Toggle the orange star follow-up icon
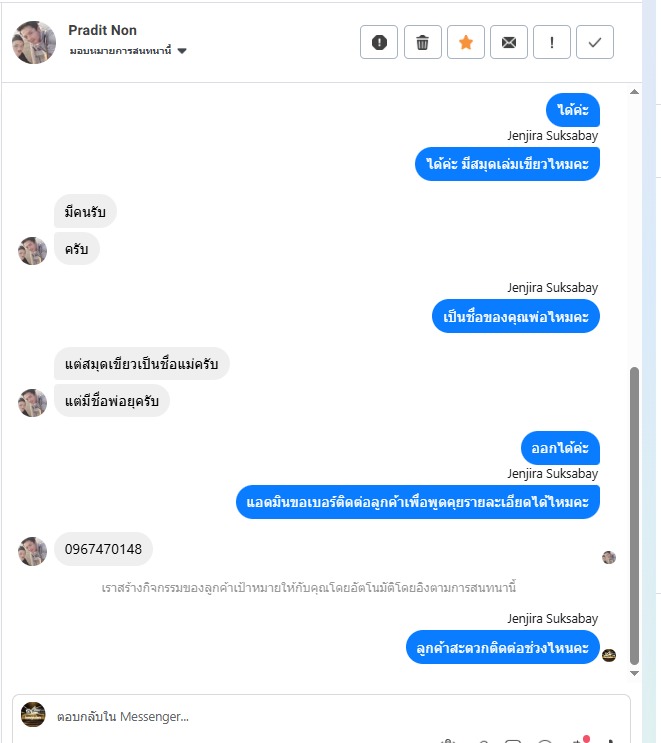Viewport: 661px width, 743px height. click(x=466, y=42)
